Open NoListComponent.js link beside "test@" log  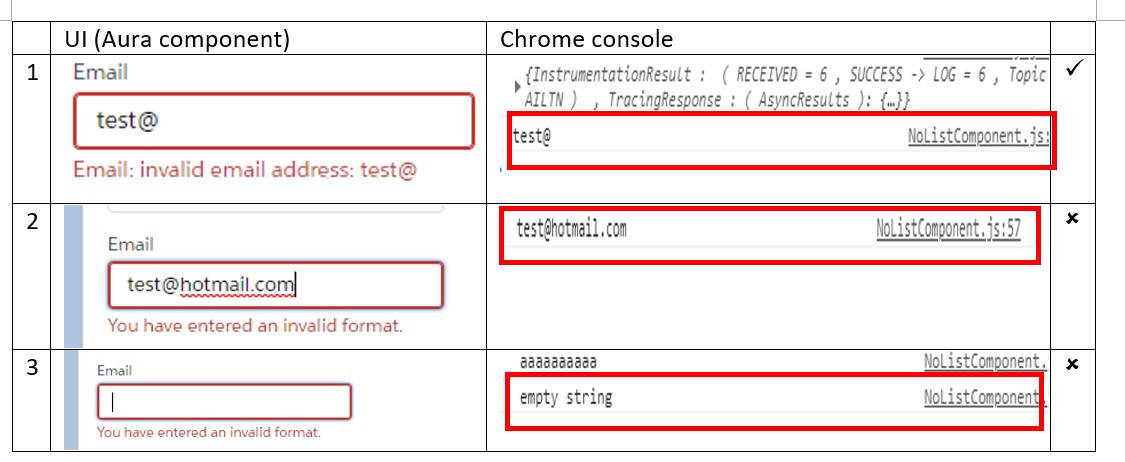(x=978, y=136)
